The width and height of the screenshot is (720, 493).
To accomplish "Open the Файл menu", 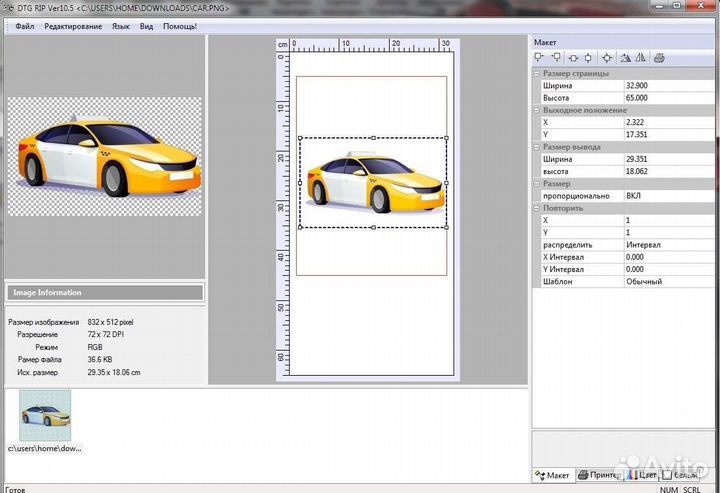I will pos(23,26).
